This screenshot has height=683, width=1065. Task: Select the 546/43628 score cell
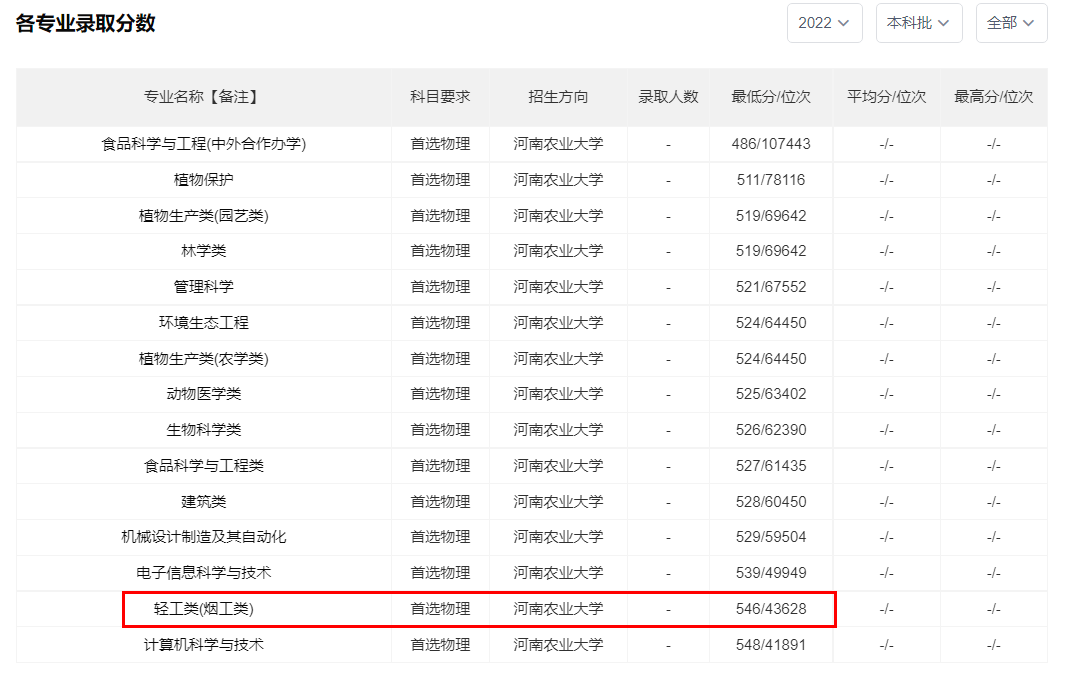tap(771, 608)
